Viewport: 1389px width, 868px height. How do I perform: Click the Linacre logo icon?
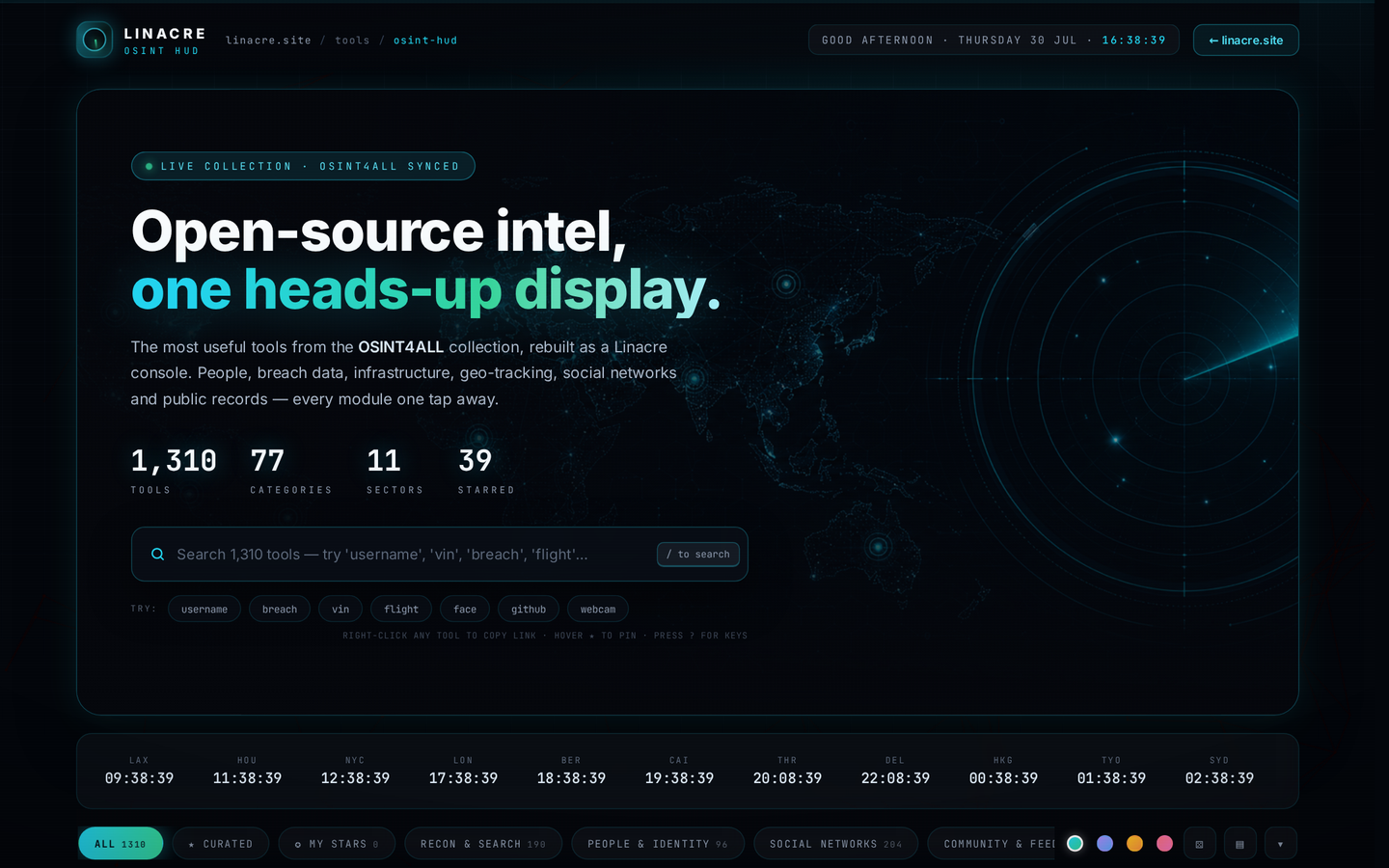tap(95, 40)
